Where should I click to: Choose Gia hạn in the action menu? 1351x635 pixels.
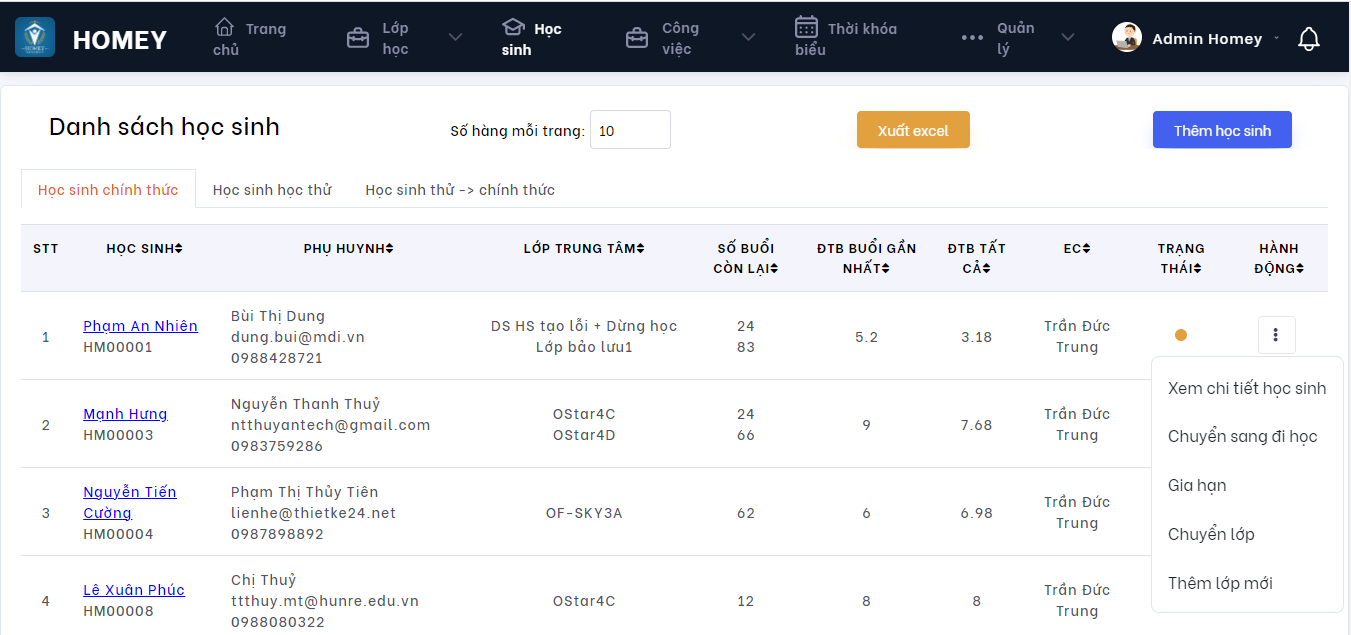[1197, 485]
